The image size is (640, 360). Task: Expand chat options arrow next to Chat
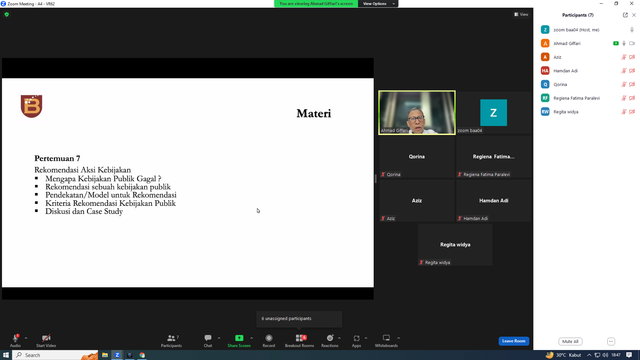tap(219, 338)
